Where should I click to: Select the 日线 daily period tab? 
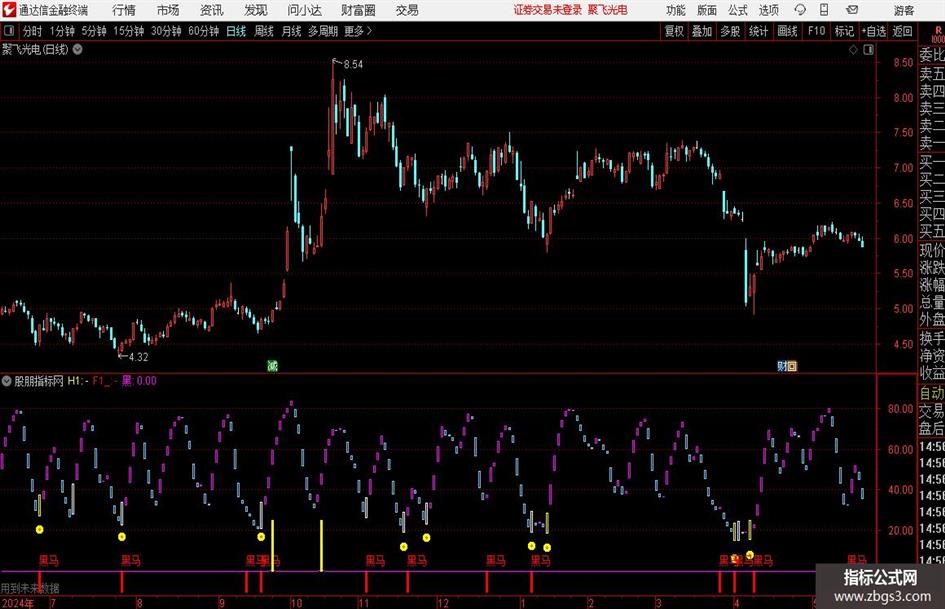tap(236, 31)
